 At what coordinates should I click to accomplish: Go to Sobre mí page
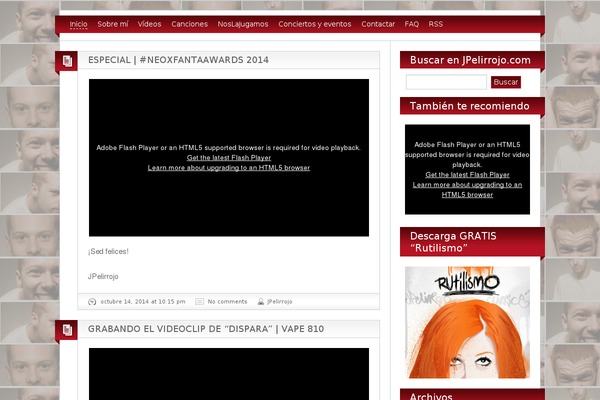point(113,24)
